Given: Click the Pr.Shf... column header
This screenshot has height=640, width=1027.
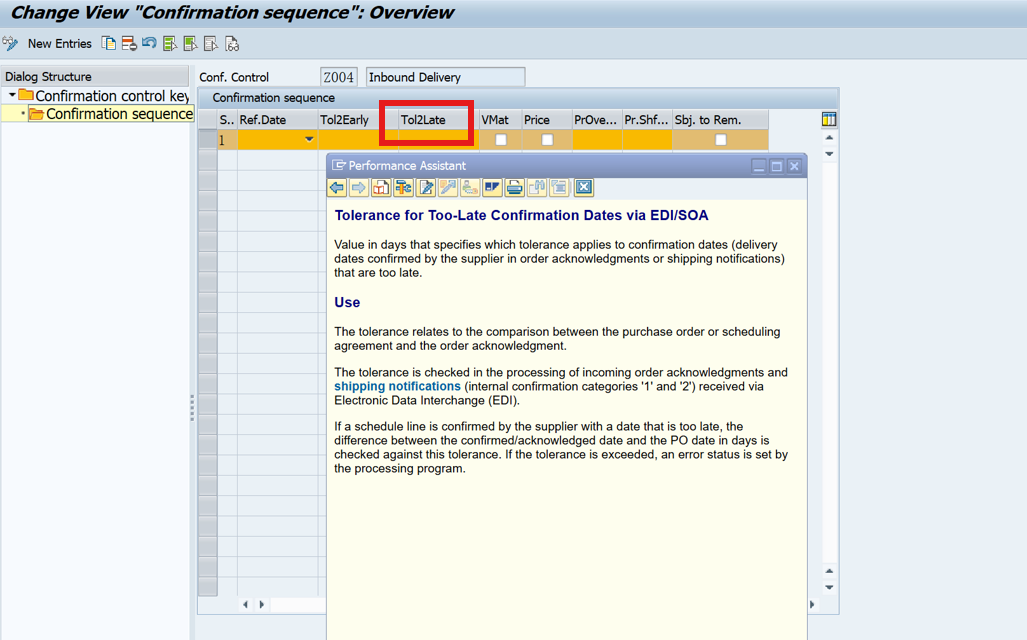Looking at the screenshot, I should click(646, 120).
